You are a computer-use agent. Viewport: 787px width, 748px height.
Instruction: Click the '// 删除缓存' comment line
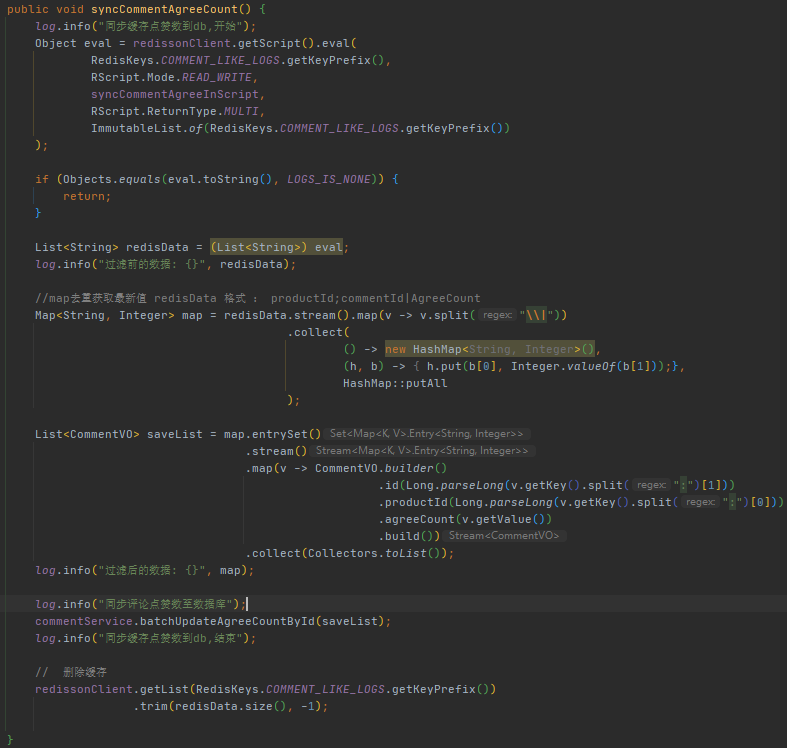71,672
